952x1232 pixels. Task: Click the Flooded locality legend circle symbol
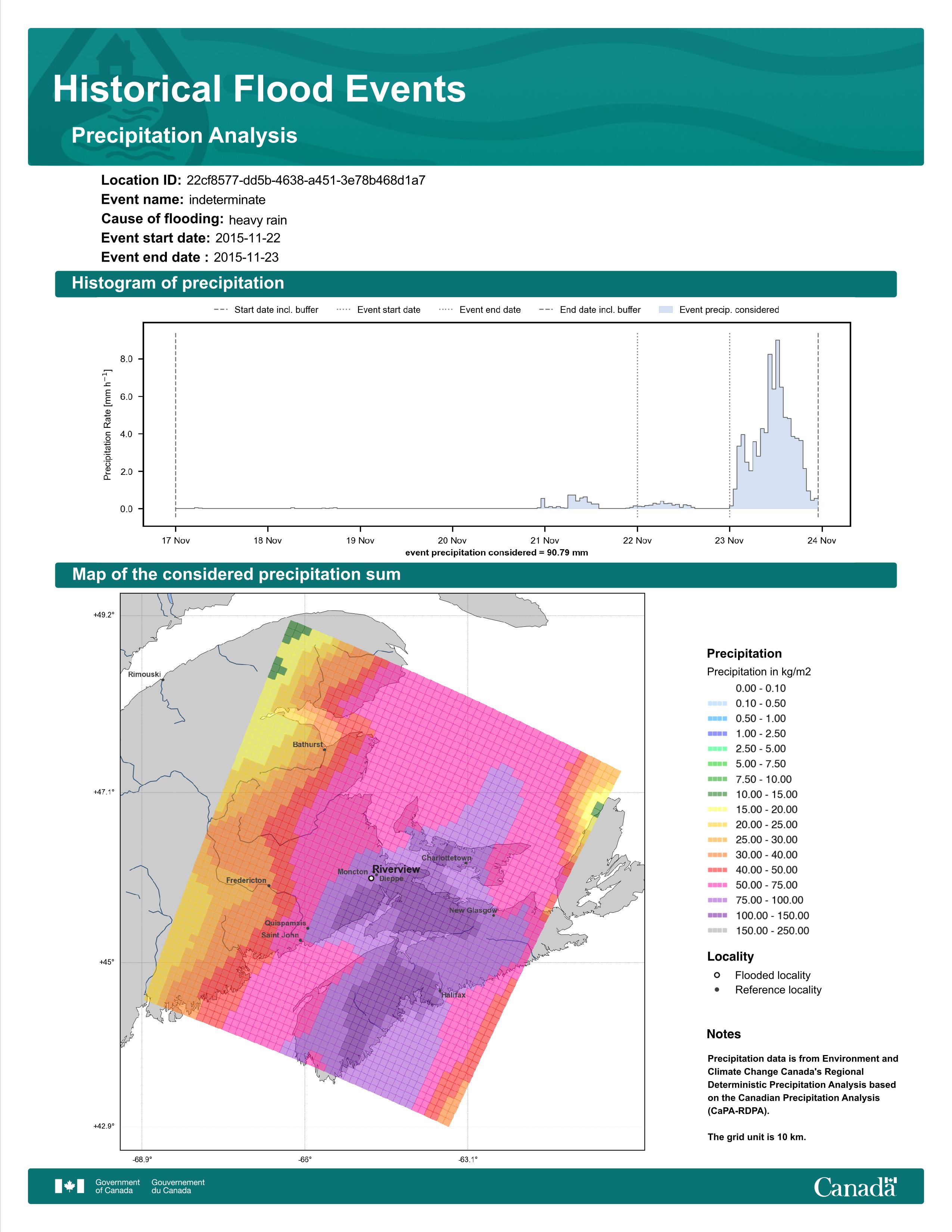pyautogui.click(x=717, y=975)
